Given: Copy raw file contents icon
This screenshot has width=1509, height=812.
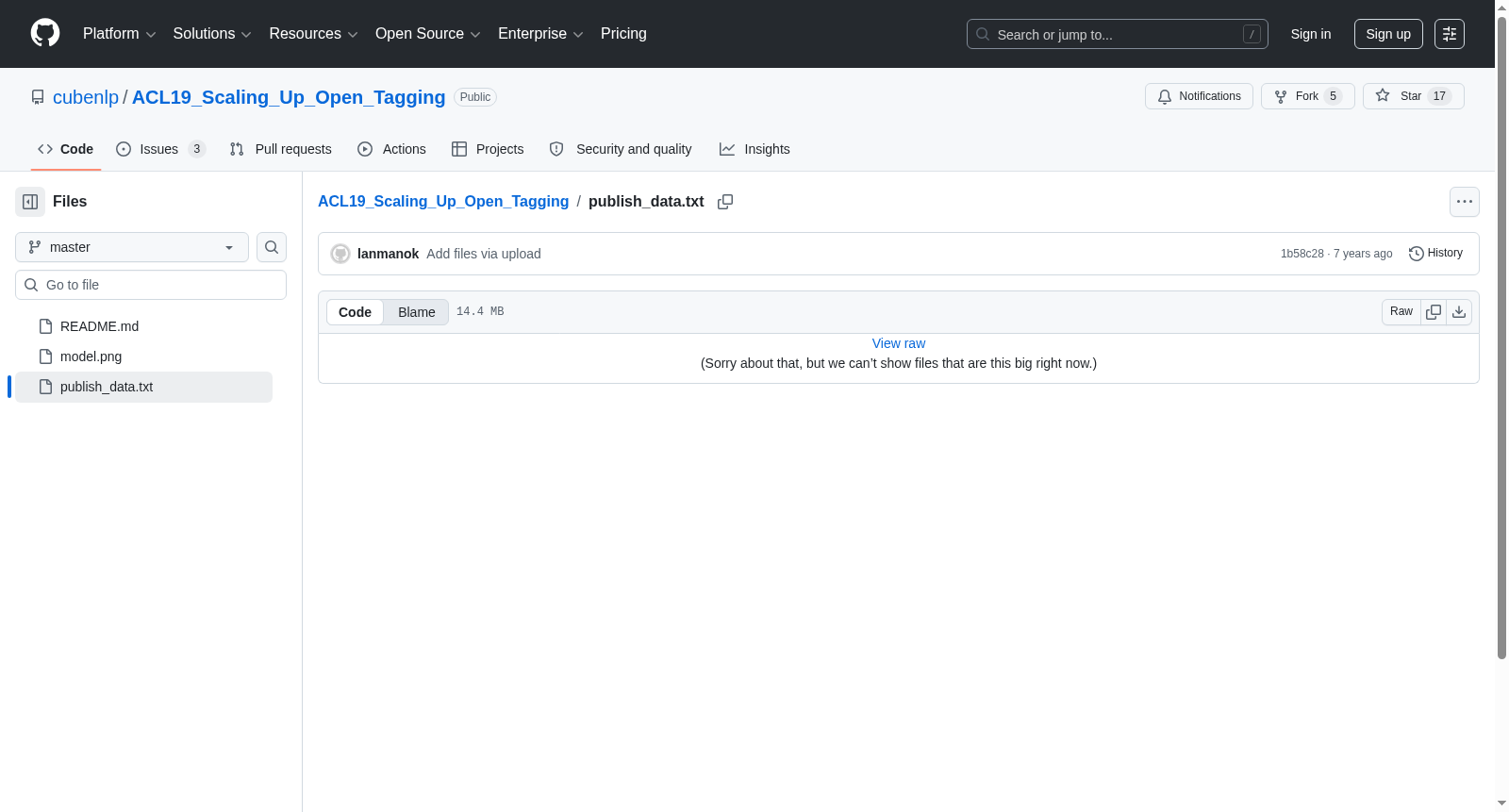Looking at the screenshot, I should coord(1434,312).
